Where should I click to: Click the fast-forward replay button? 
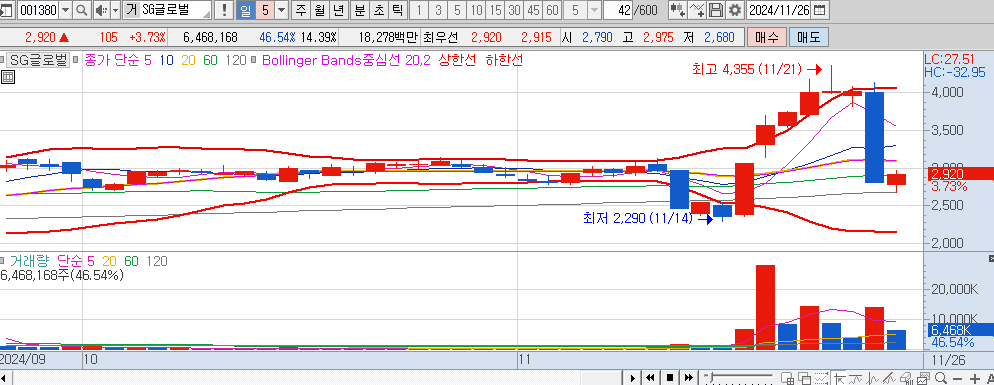[688, 378]
